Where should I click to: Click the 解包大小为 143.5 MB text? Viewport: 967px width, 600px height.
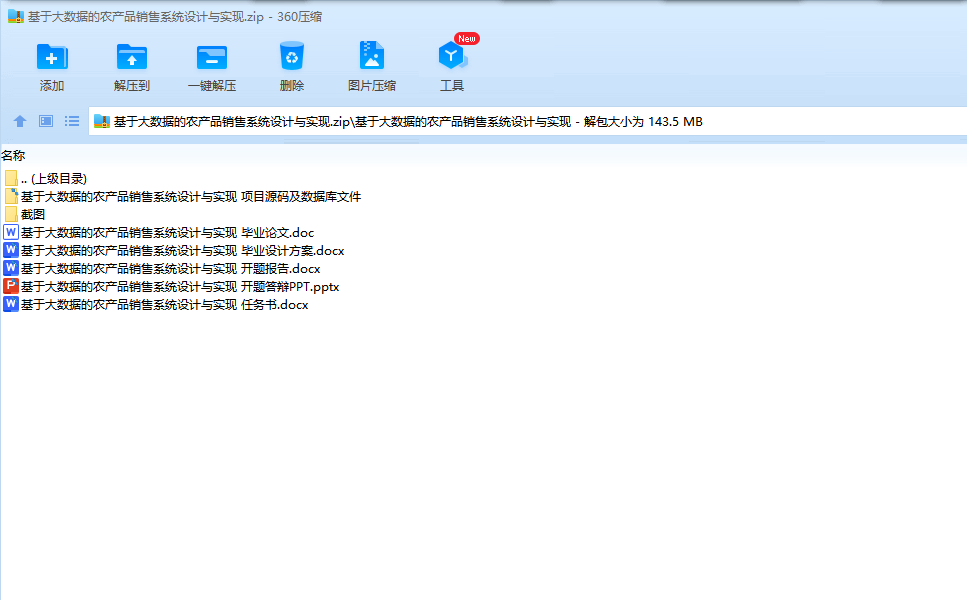[643, 121]
